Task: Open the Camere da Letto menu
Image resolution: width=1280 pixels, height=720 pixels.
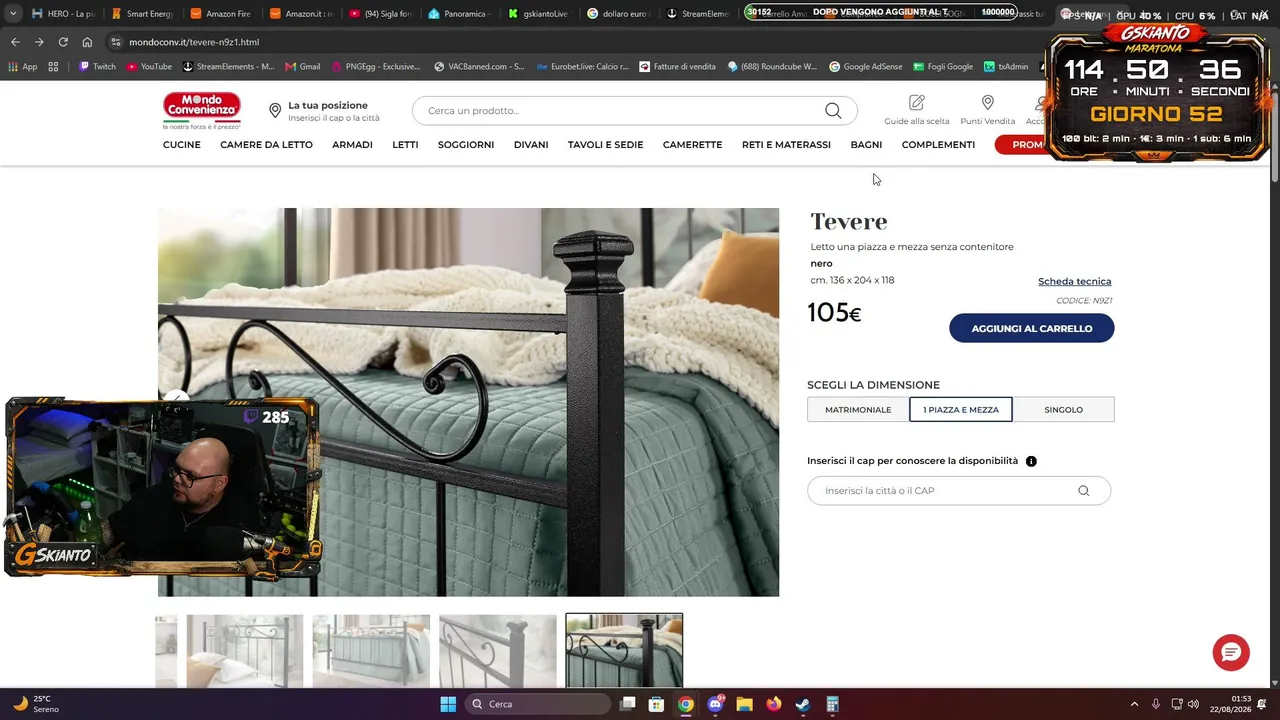Action: point(266,145)
